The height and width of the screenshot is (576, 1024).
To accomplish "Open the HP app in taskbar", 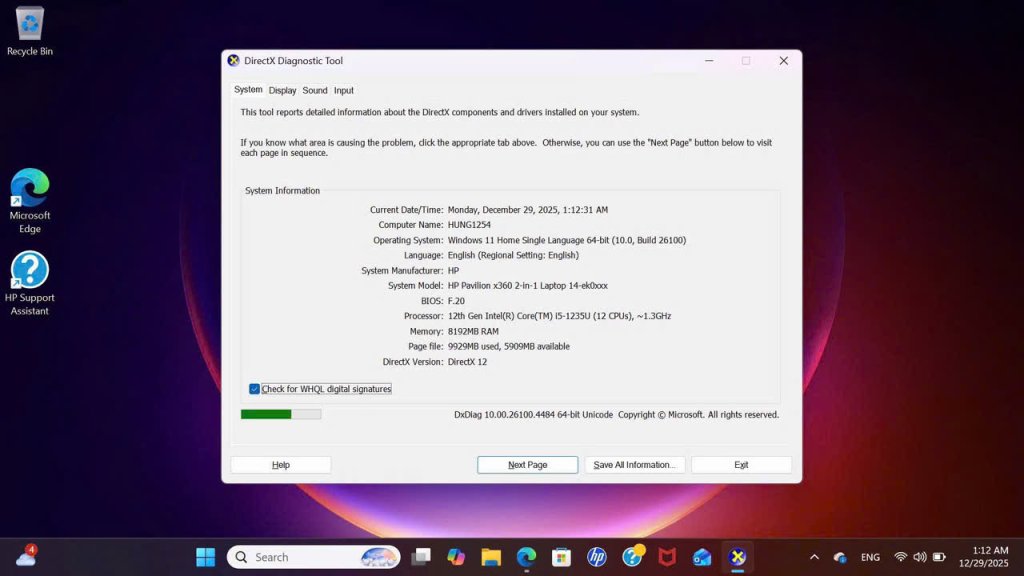I will coord(596,557).
